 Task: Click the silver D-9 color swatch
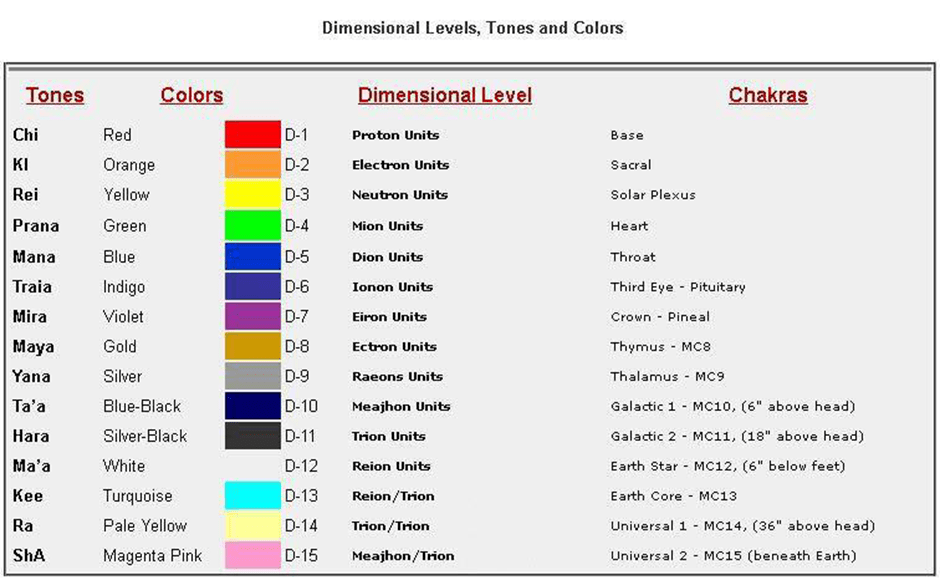252,377
